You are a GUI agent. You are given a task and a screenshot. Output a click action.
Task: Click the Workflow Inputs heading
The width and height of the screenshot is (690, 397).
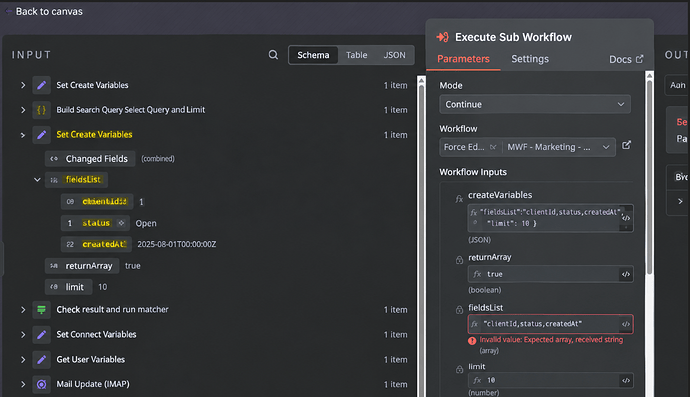(473, 172)
